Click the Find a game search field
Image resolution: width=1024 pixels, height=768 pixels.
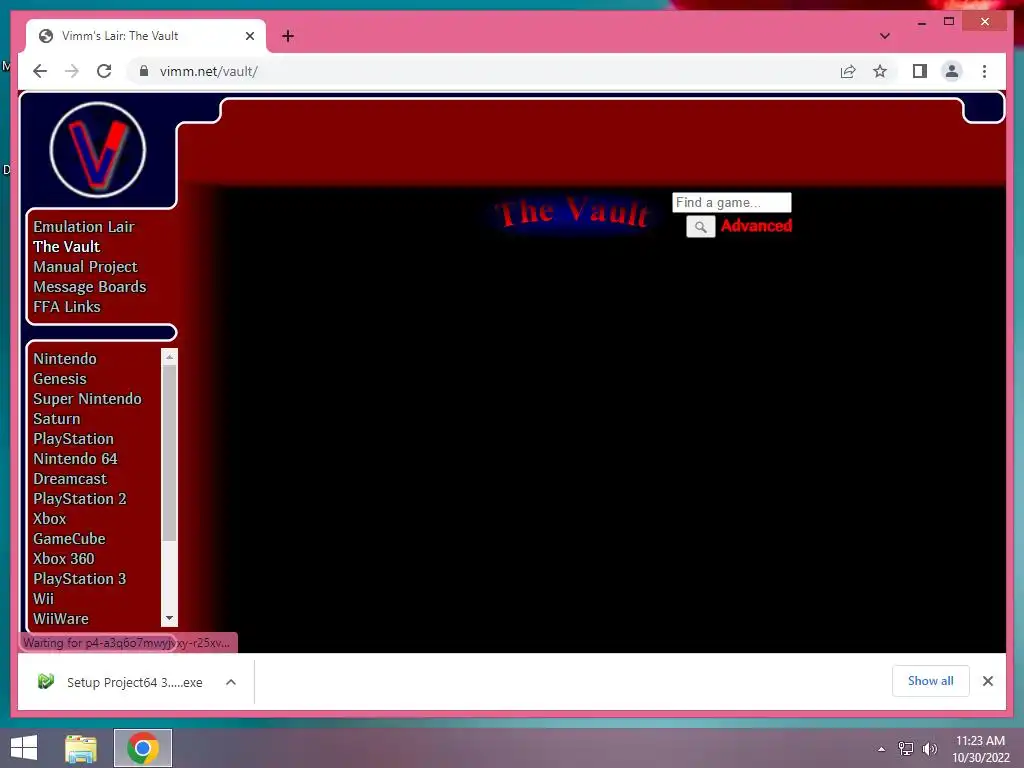pos(731,202)
